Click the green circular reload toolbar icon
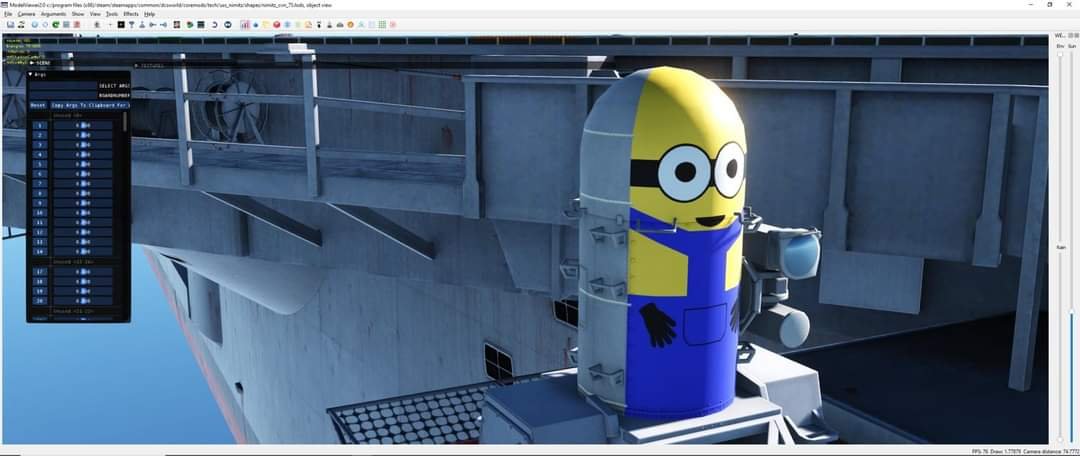The width and height of the screenshot is (1080, 456). (x=56, y=25)
